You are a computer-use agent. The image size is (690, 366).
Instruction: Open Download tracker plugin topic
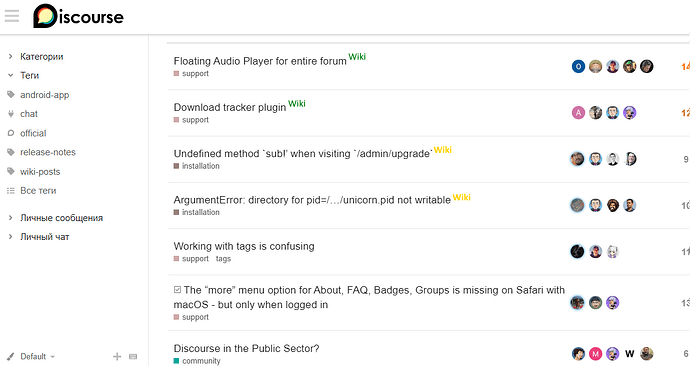tap(230, 107)
